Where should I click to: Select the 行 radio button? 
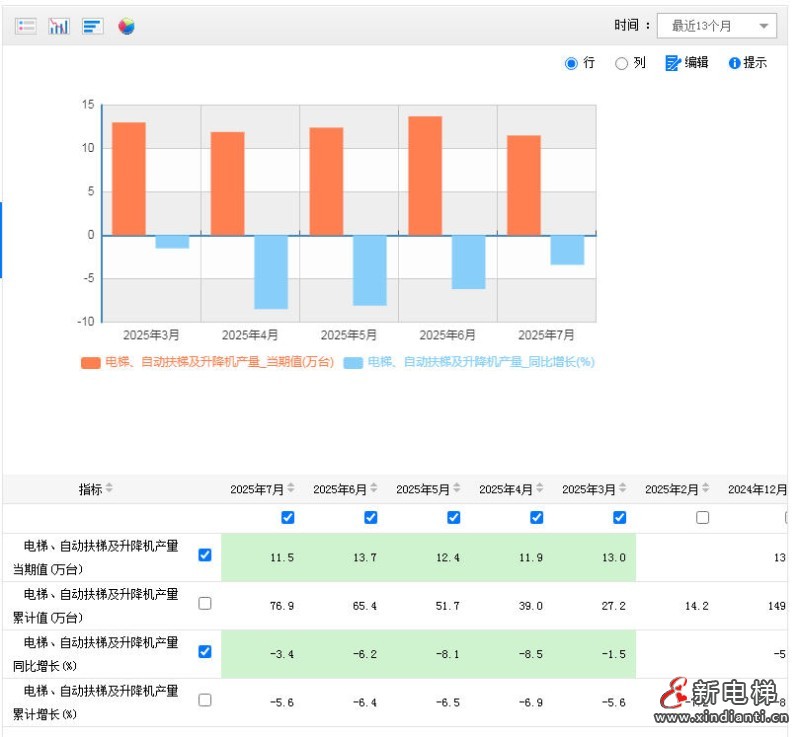click(571, 63)
